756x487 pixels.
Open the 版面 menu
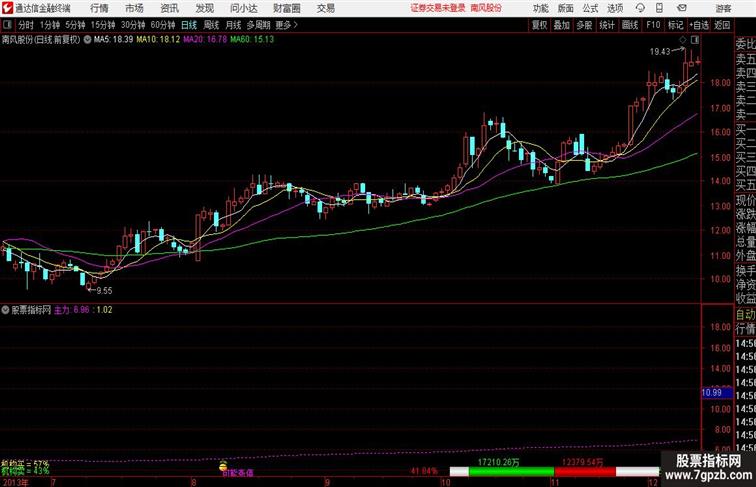566,8
